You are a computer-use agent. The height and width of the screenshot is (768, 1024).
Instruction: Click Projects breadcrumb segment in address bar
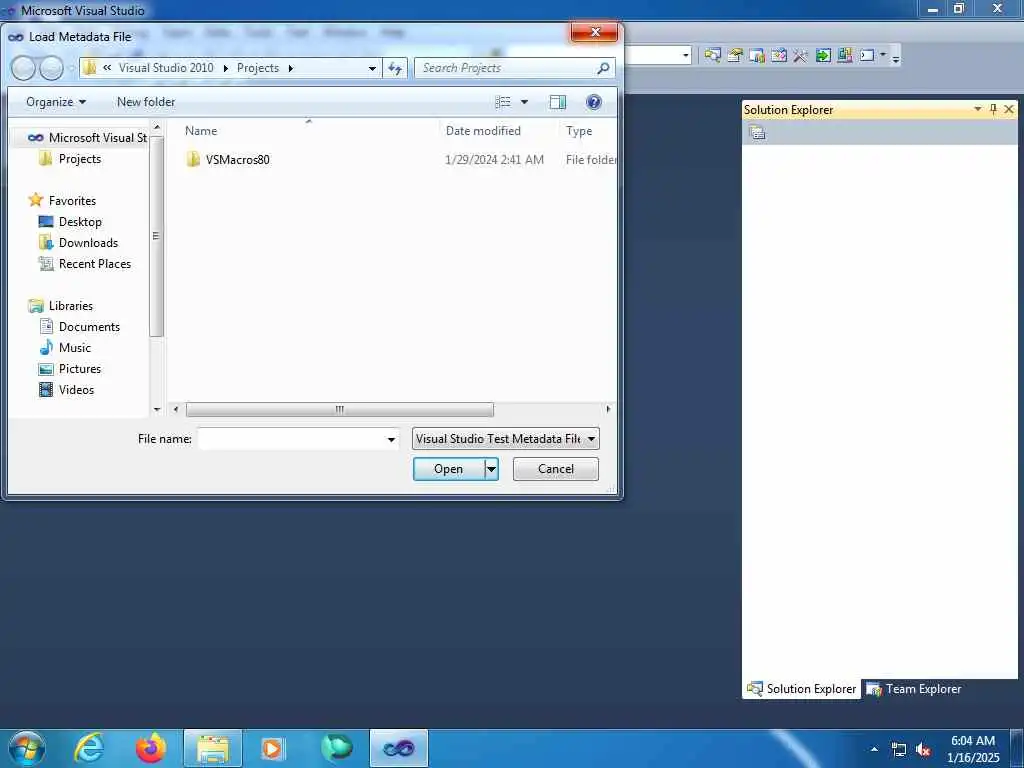(257, 68)
